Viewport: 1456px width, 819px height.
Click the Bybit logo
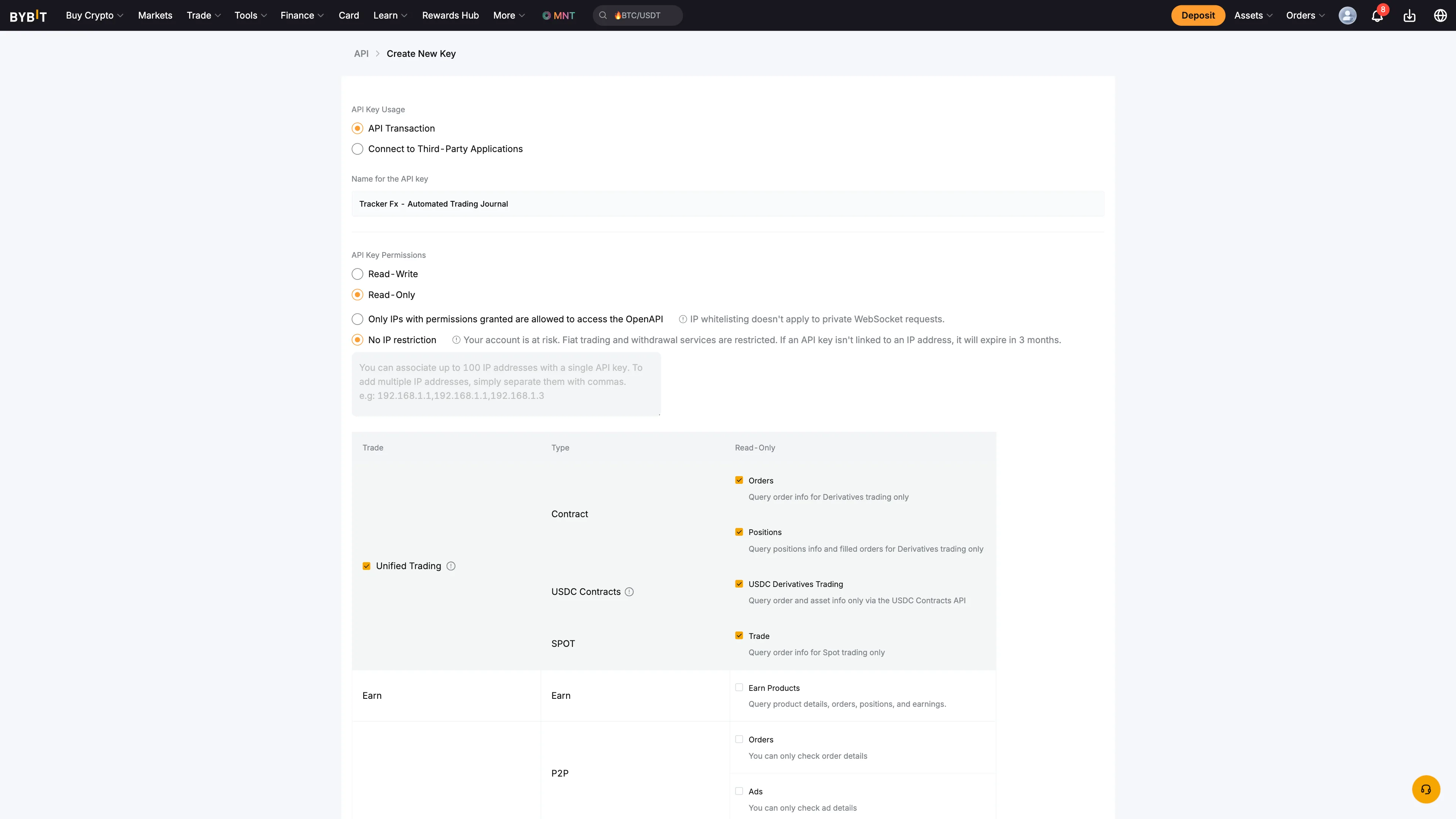tap(28, 16)
